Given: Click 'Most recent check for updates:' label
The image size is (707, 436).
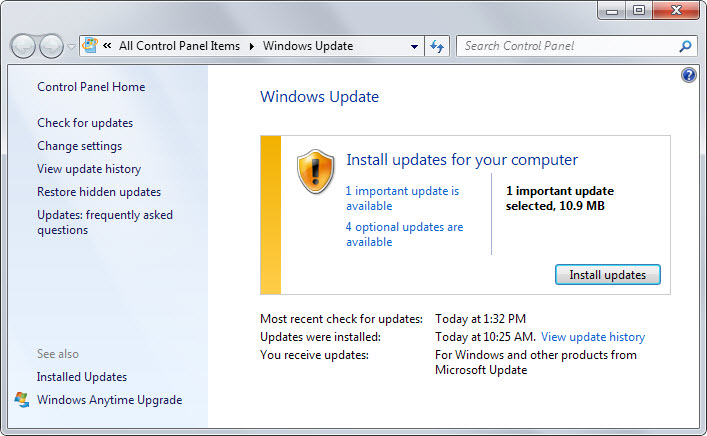Looking at the screenshot, I should [341, 319].
